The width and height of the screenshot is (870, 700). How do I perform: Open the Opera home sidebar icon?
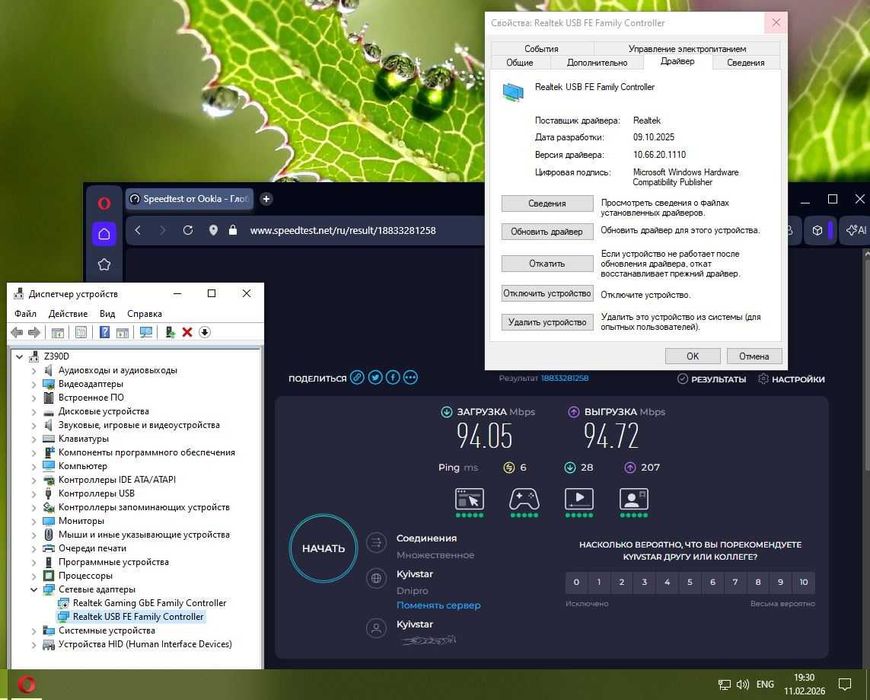(x=104, y=234)
